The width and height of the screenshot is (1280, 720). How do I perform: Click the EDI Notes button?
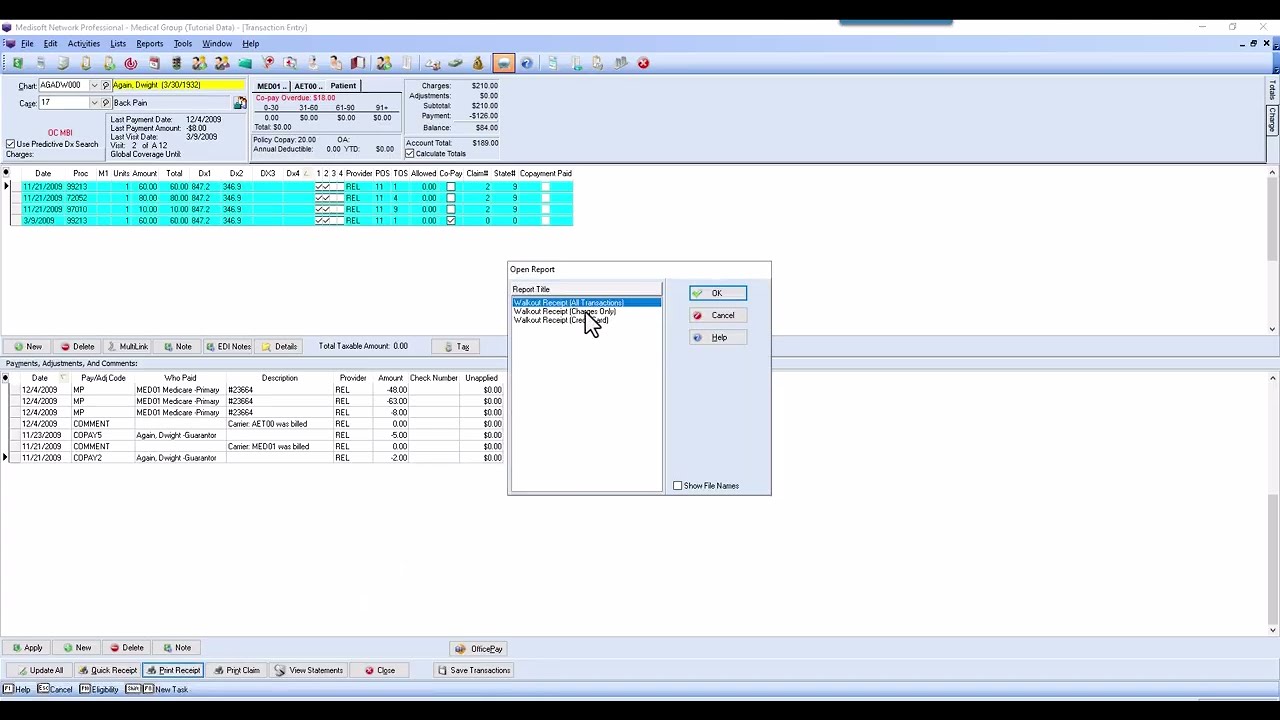(x=228, y=347)
